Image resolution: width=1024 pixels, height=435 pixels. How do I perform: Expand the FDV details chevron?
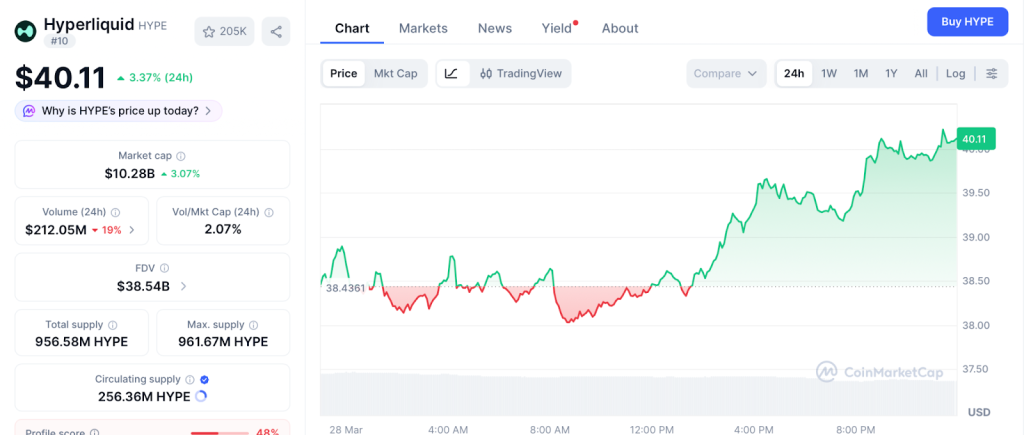(183, 286)
